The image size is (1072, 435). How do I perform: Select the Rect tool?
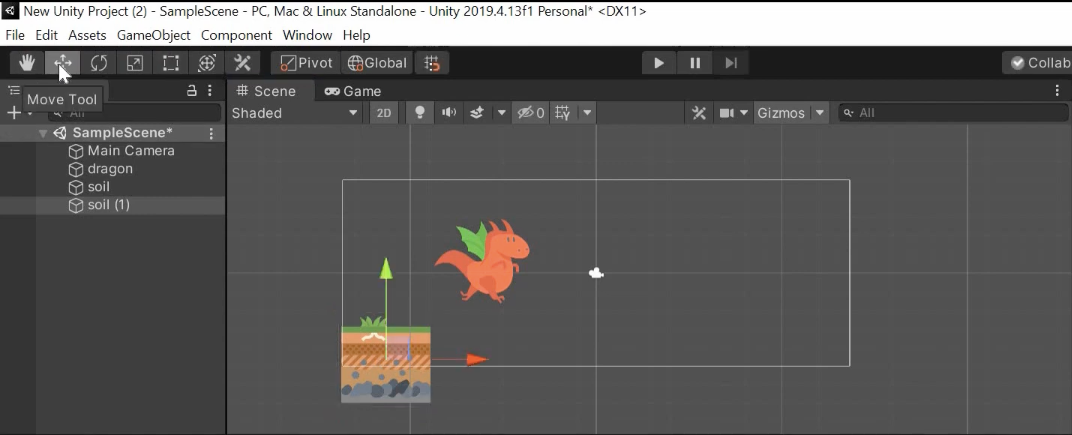tap(171, 63)
